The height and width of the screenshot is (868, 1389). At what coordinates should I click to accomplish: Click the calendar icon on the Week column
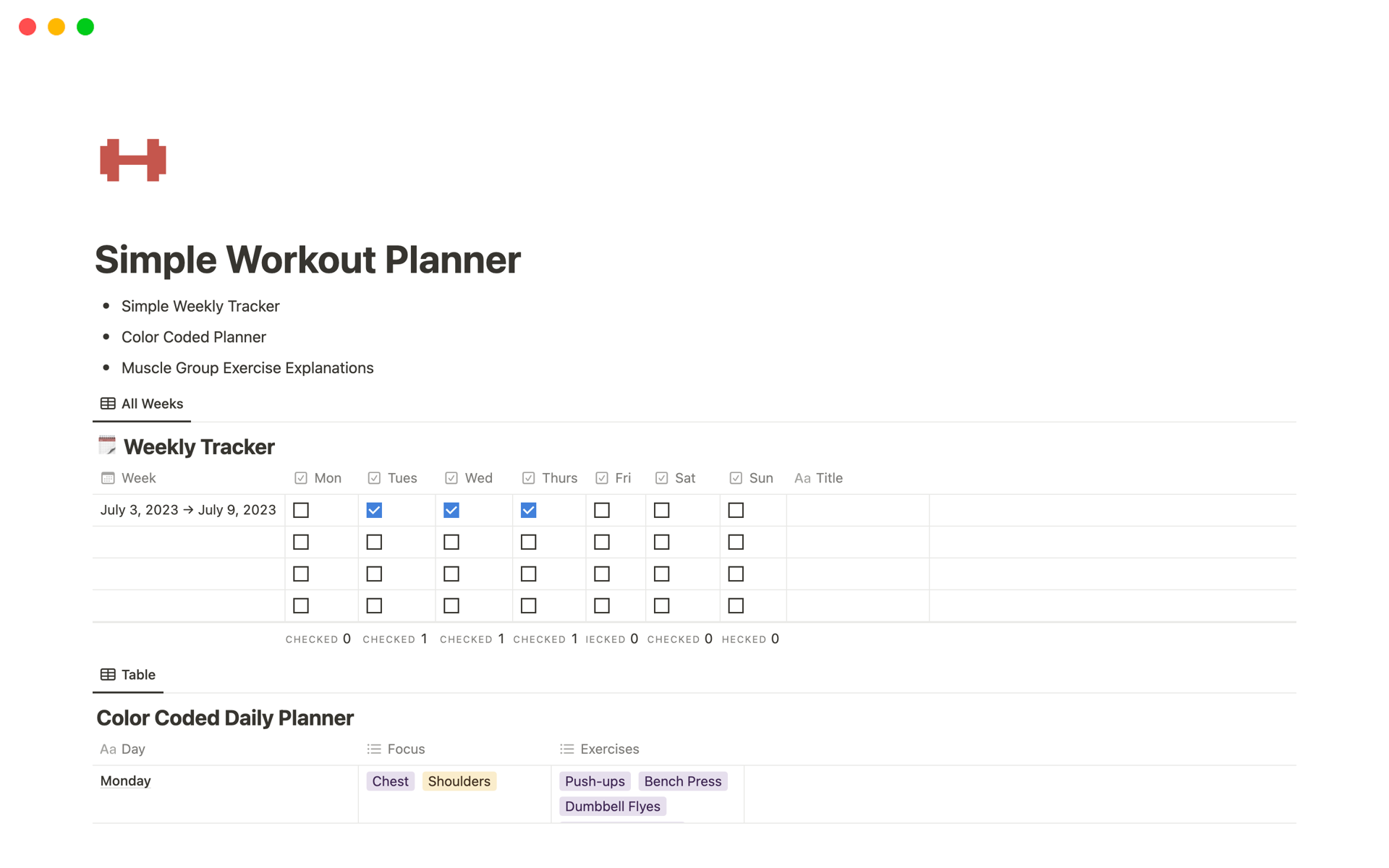tap(108, 477)
